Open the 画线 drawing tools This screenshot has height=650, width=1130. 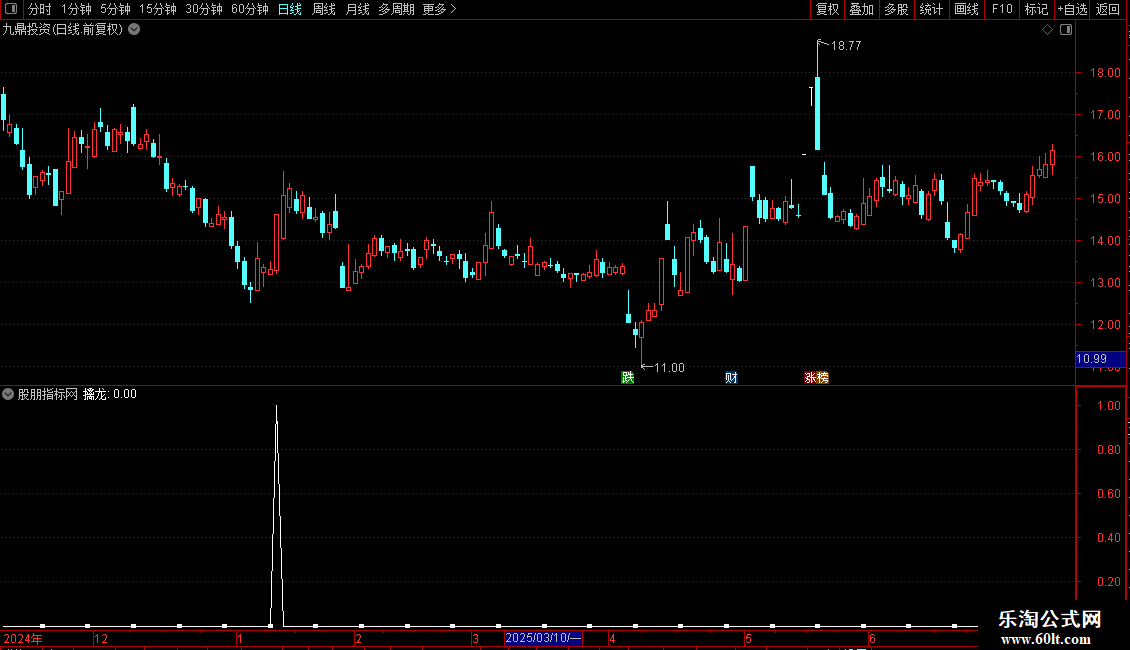point(966,9)
